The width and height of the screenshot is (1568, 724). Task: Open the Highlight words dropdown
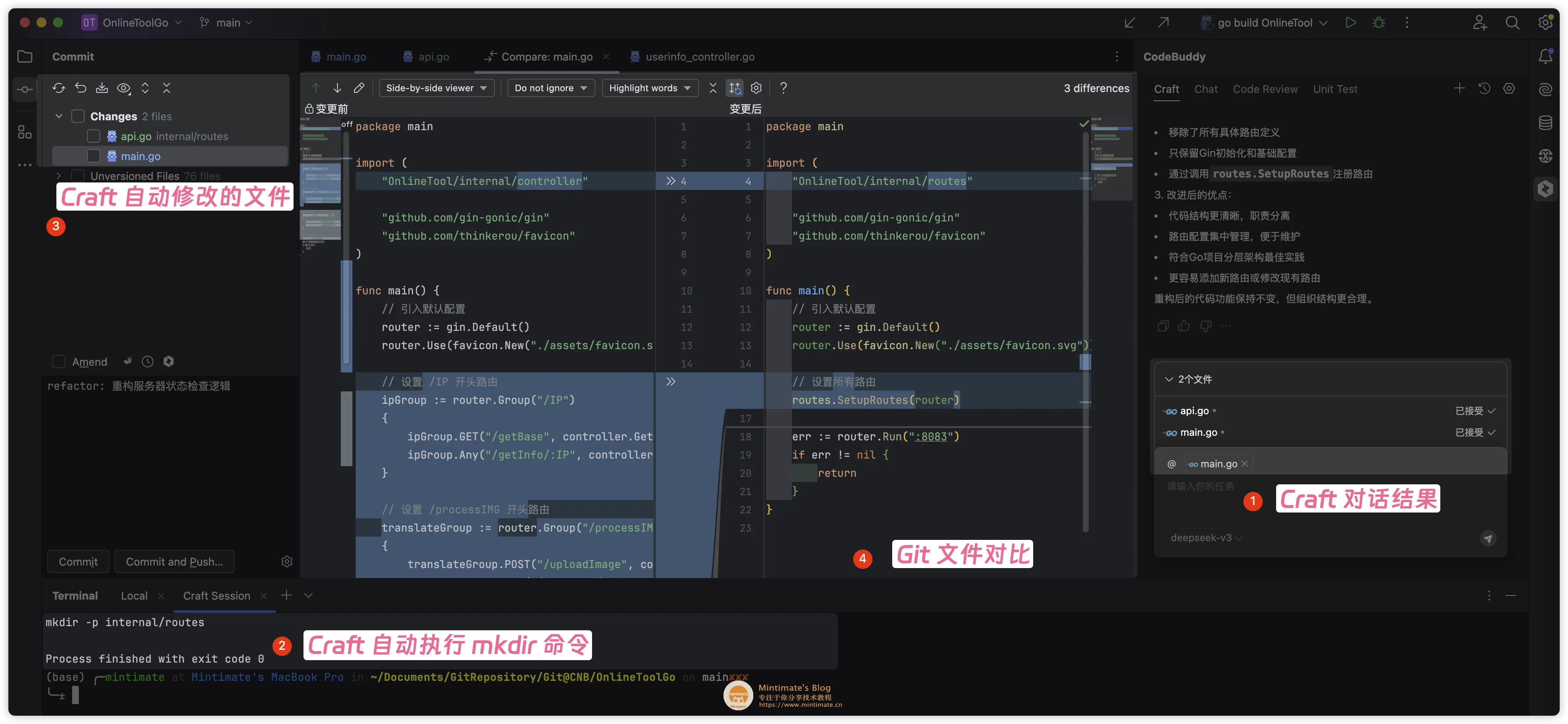click(649, 87)
